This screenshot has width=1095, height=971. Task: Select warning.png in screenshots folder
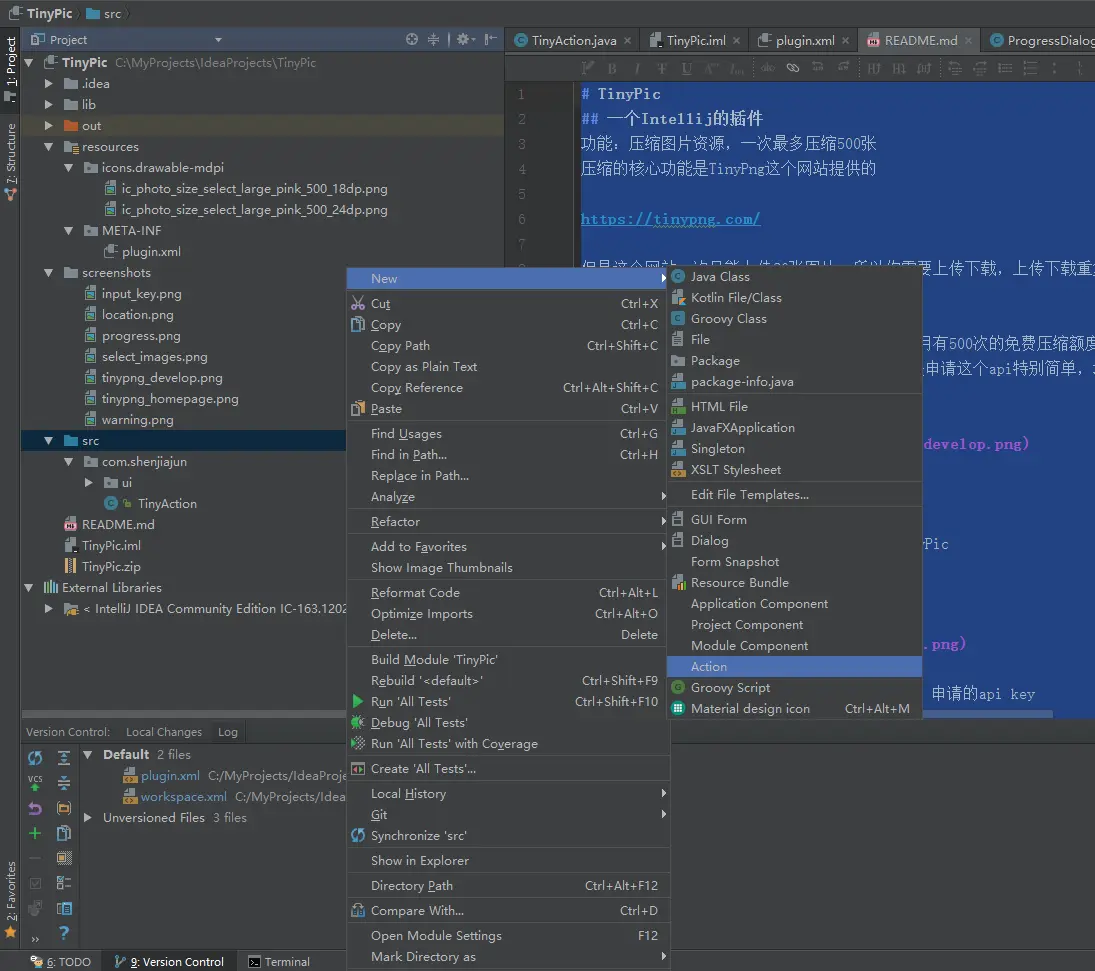138,420
